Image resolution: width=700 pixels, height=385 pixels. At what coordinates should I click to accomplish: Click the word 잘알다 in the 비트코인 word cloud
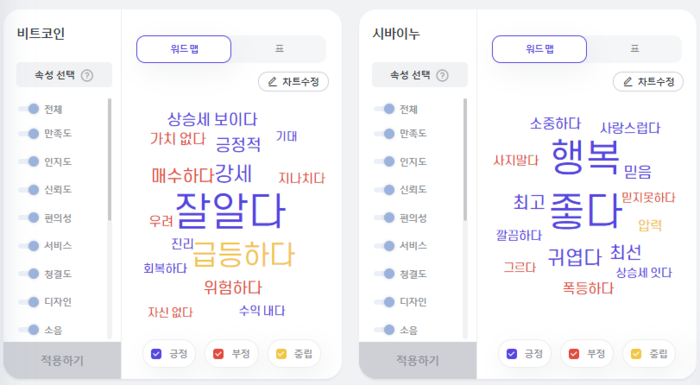point(230,210)
